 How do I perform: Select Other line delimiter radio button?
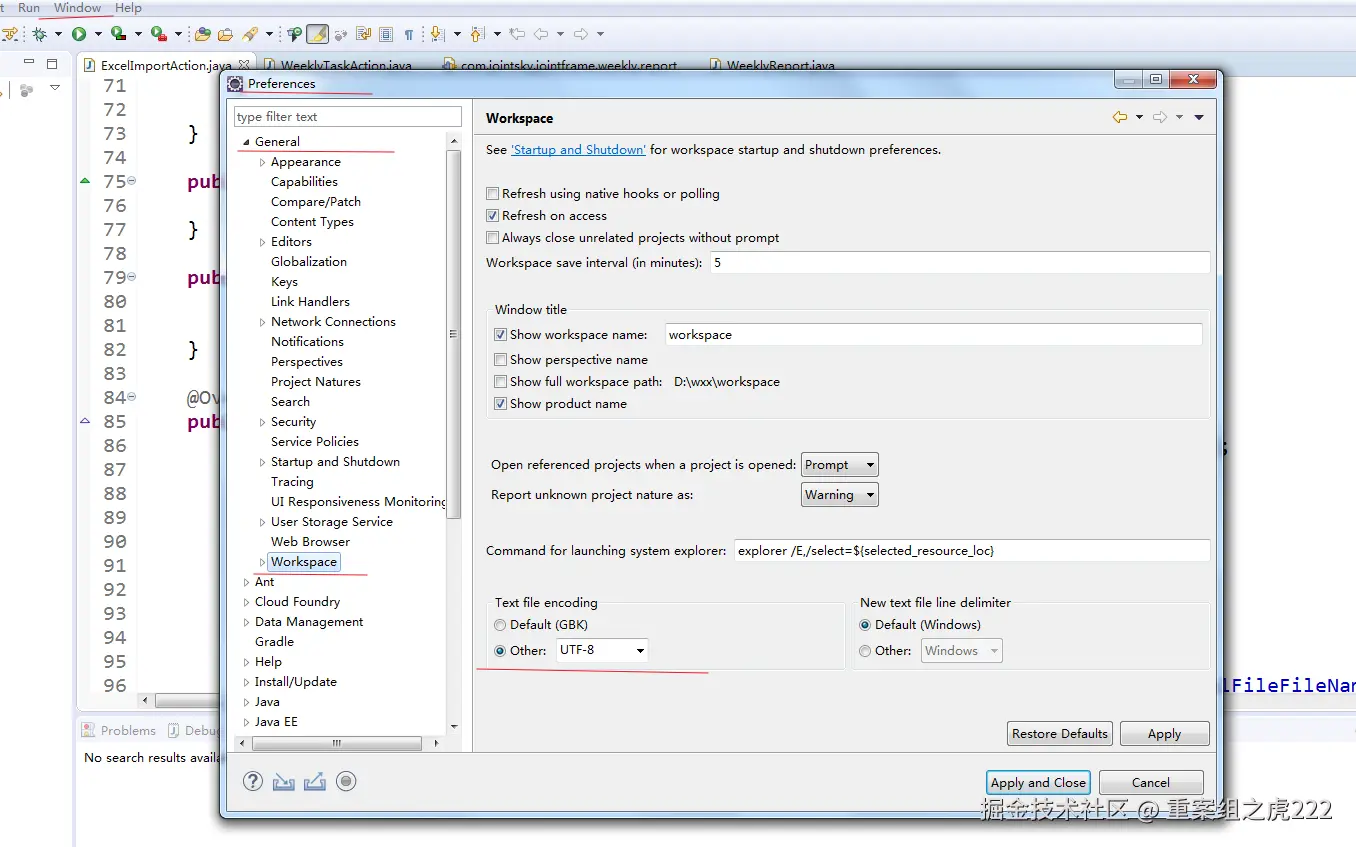point(865,651)
